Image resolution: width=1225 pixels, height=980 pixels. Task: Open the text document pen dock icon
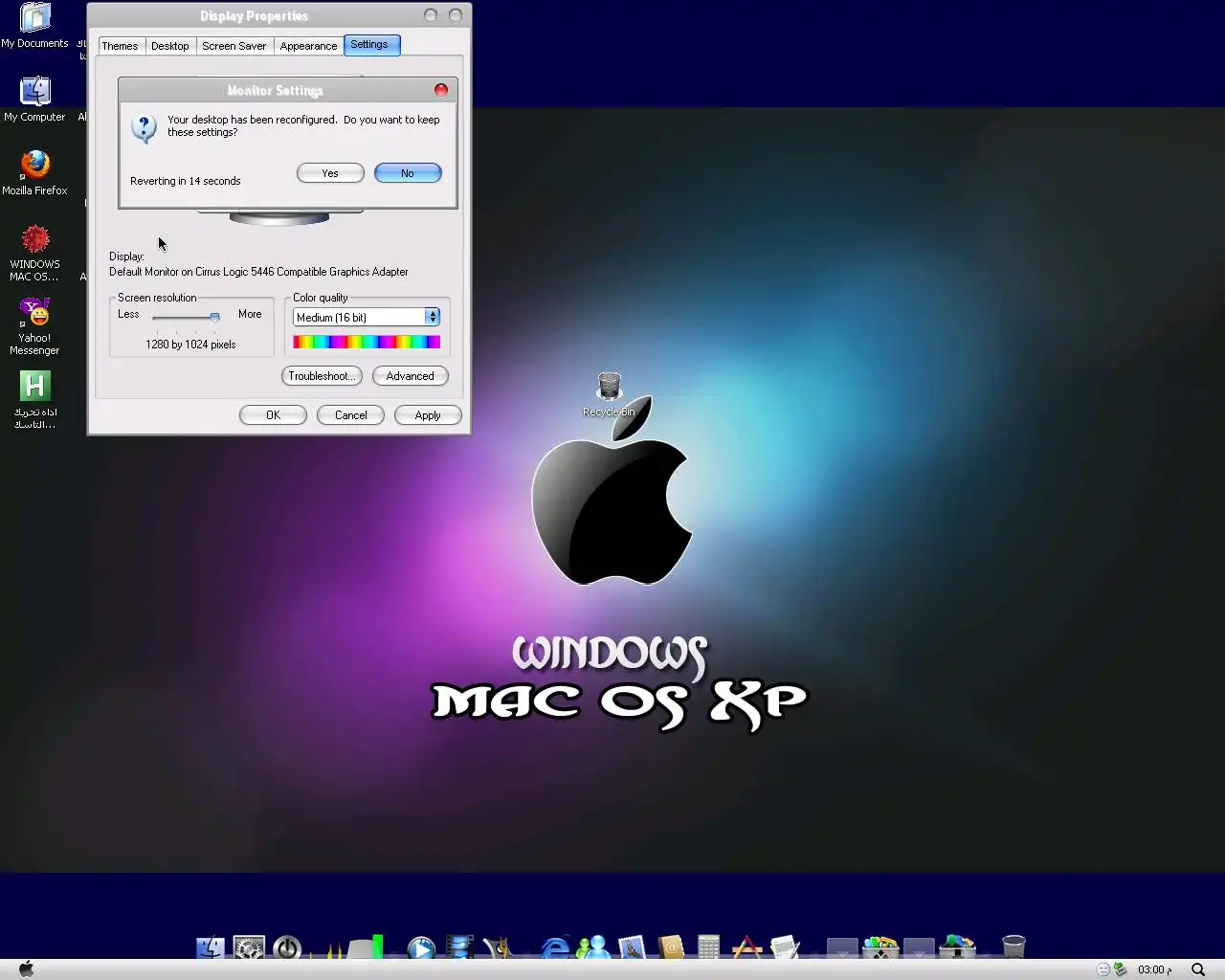pyautogui.click(x=785, y=947)
